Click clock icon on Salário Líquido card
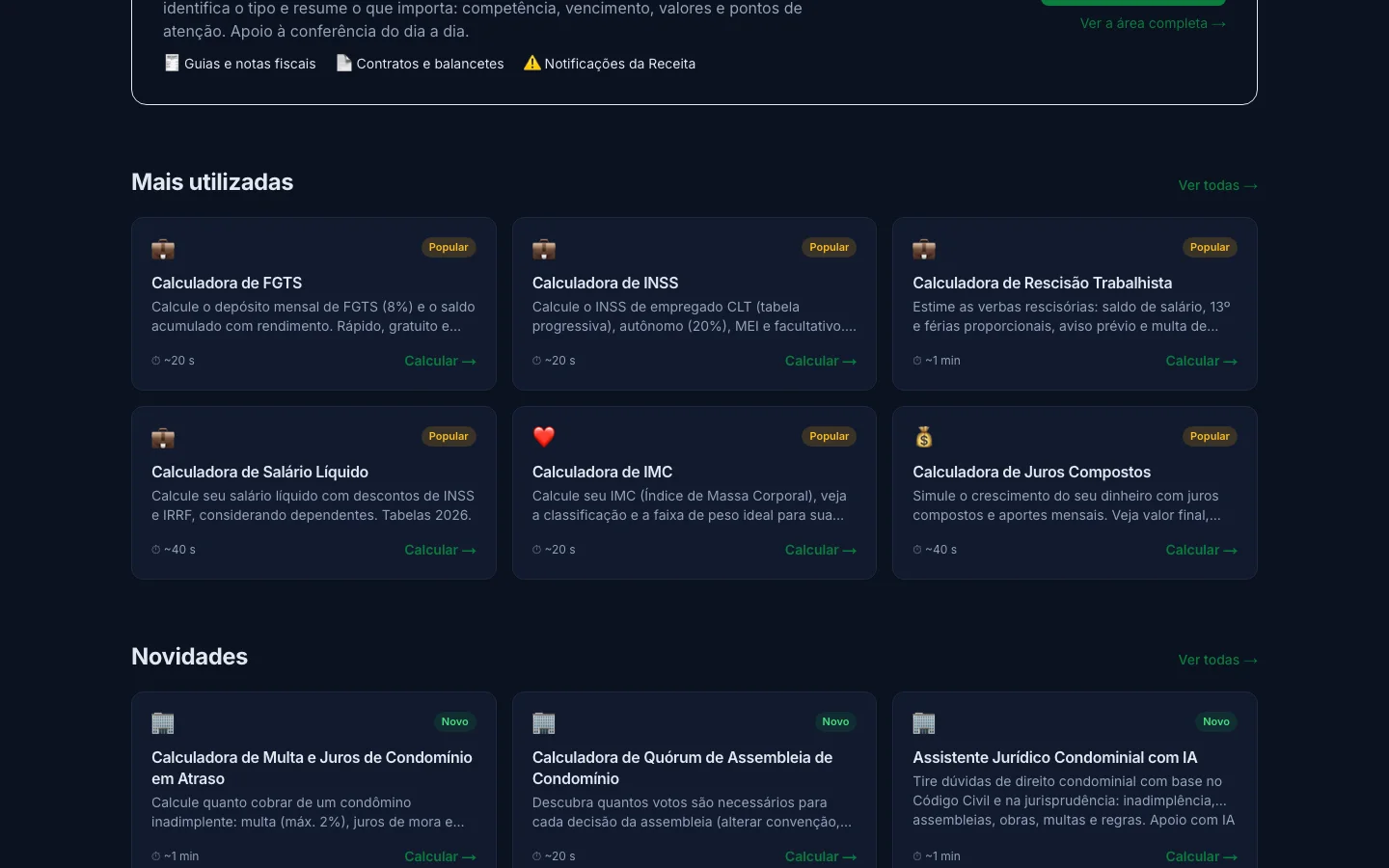 click(x=155, y=550)
